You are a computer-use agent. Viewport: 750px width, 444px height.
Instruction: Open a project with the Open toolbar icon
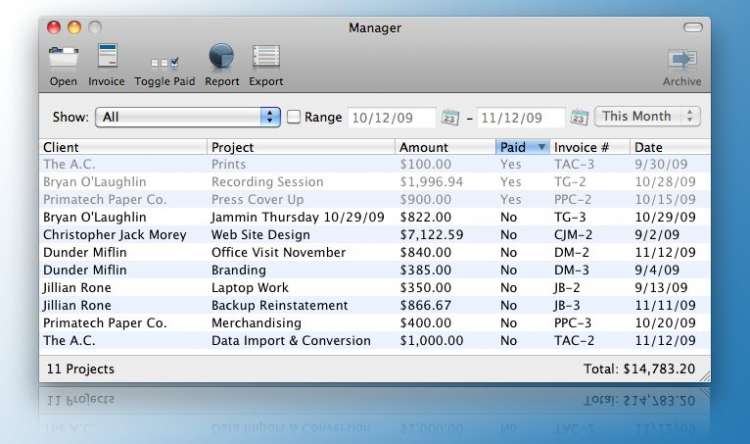coord(63,57)
